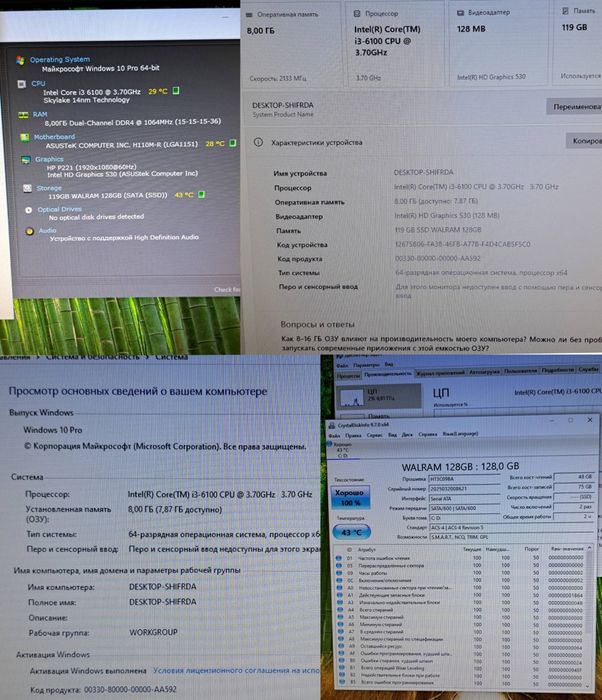Switch to Подробности tab in Task Manager

click(557, 370)
